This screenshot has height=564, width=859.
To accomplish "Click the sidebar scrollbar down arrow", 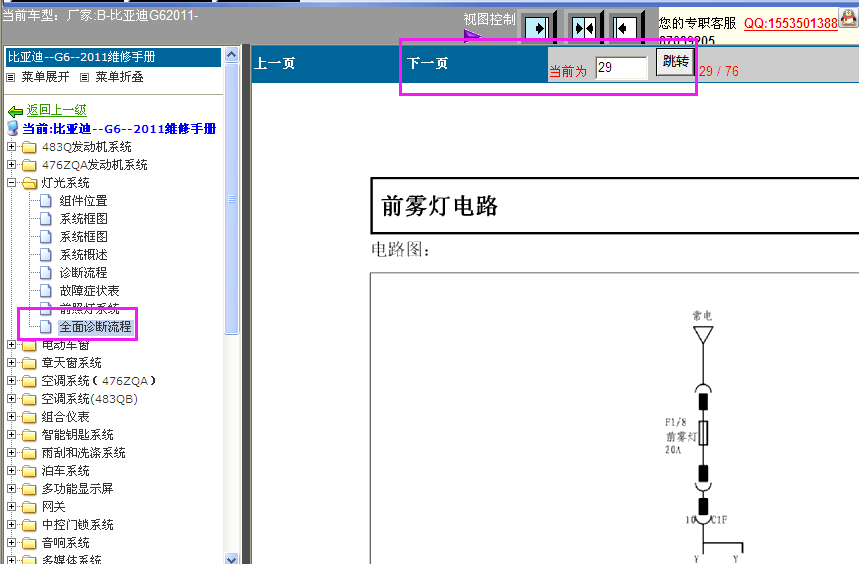I will [232, 559].
